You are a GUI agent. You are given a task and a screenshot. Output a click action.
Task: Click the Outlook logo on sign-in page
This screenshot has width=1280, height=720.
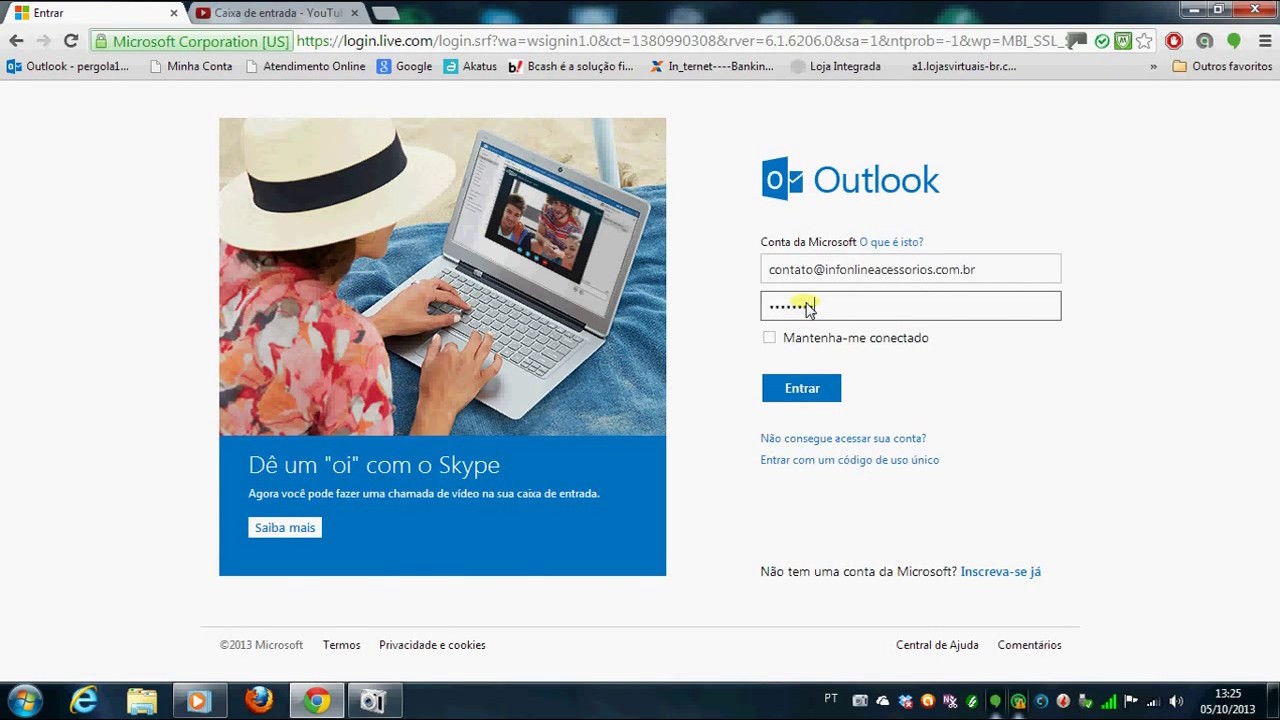click(x=850, y=179)
